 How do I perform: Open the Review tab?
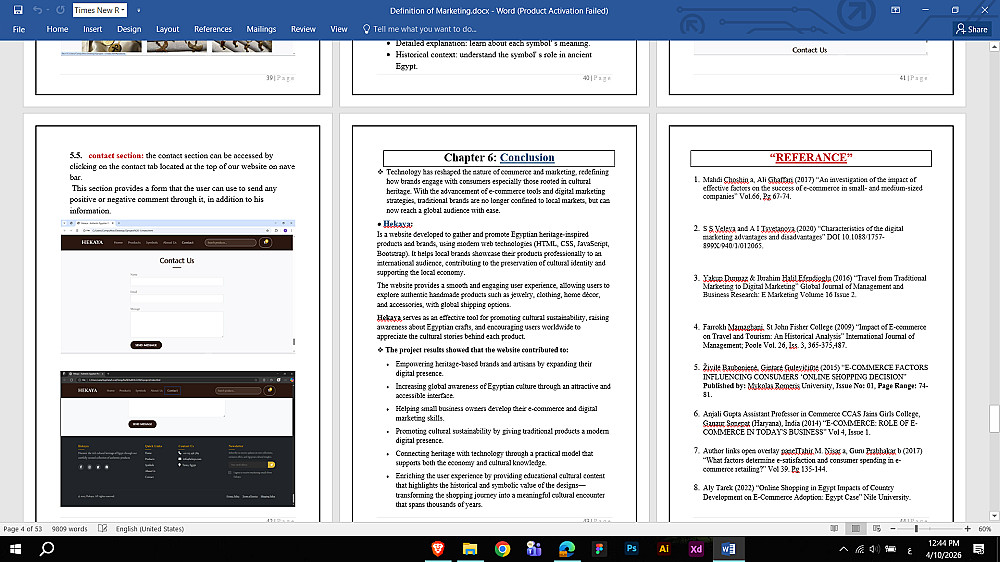point(303,29)
